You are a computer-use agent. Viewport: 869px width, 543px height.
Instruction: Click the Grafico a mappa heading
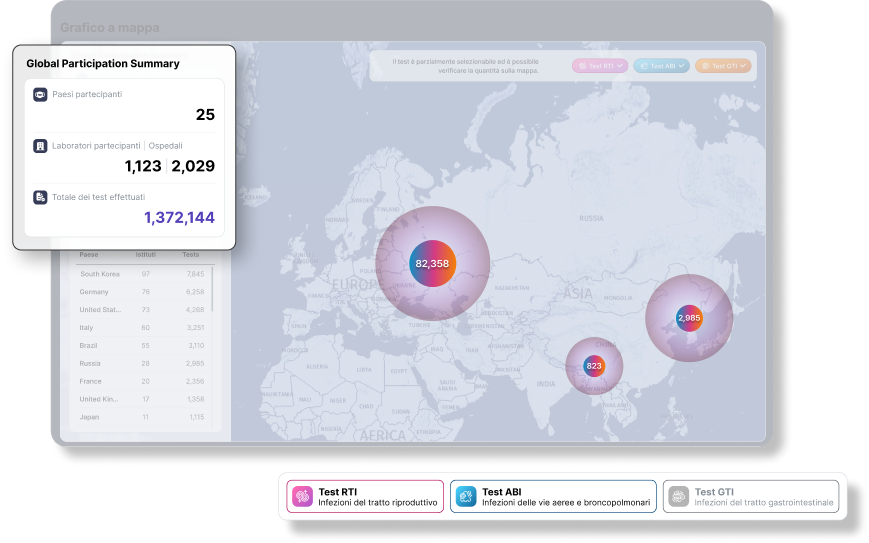[110, 28]
